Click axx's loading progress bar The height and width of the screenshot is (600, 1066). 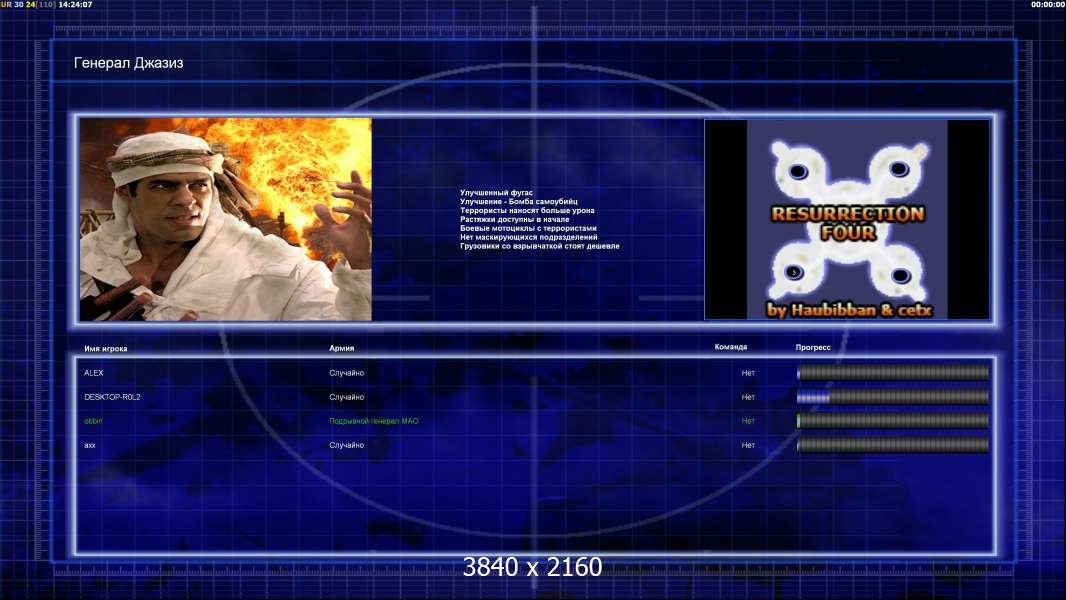point(893,445)
